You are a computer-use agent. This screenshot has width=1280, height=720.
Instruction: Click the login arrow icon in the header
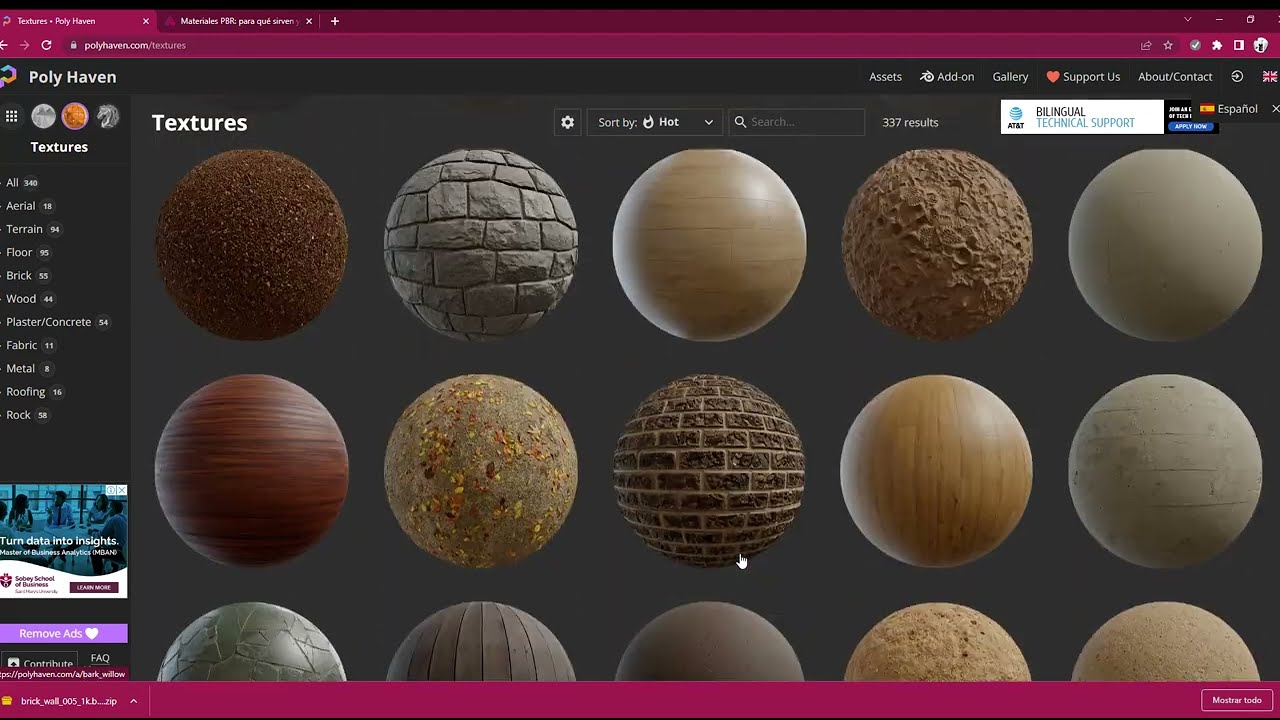pos(1237,76)
